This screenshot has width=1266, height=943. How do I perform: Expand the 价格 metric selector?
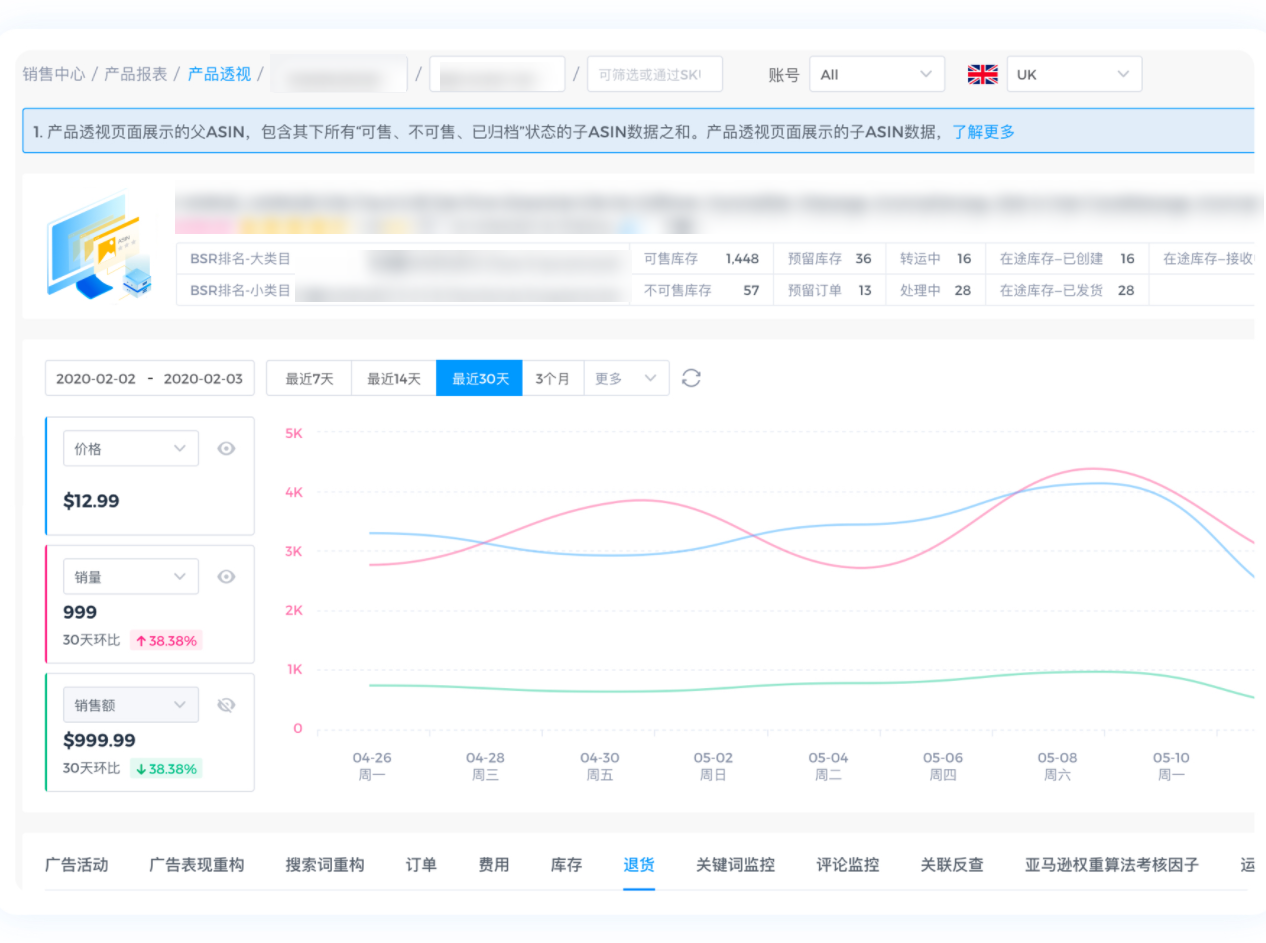(131, 449)
